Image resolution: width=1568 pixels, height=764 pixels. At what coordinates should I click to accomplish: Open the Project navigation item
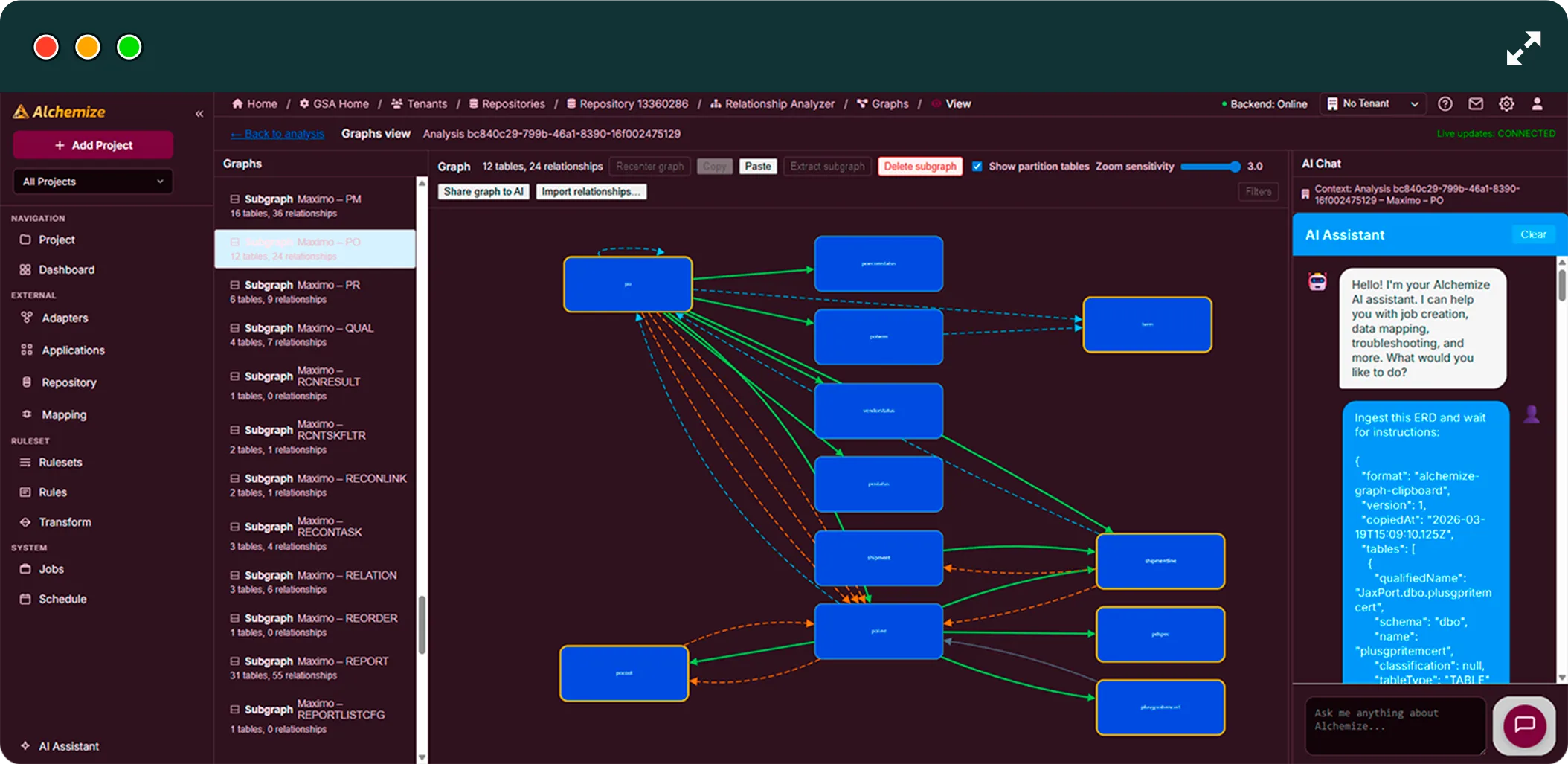[x=57, y=240]
